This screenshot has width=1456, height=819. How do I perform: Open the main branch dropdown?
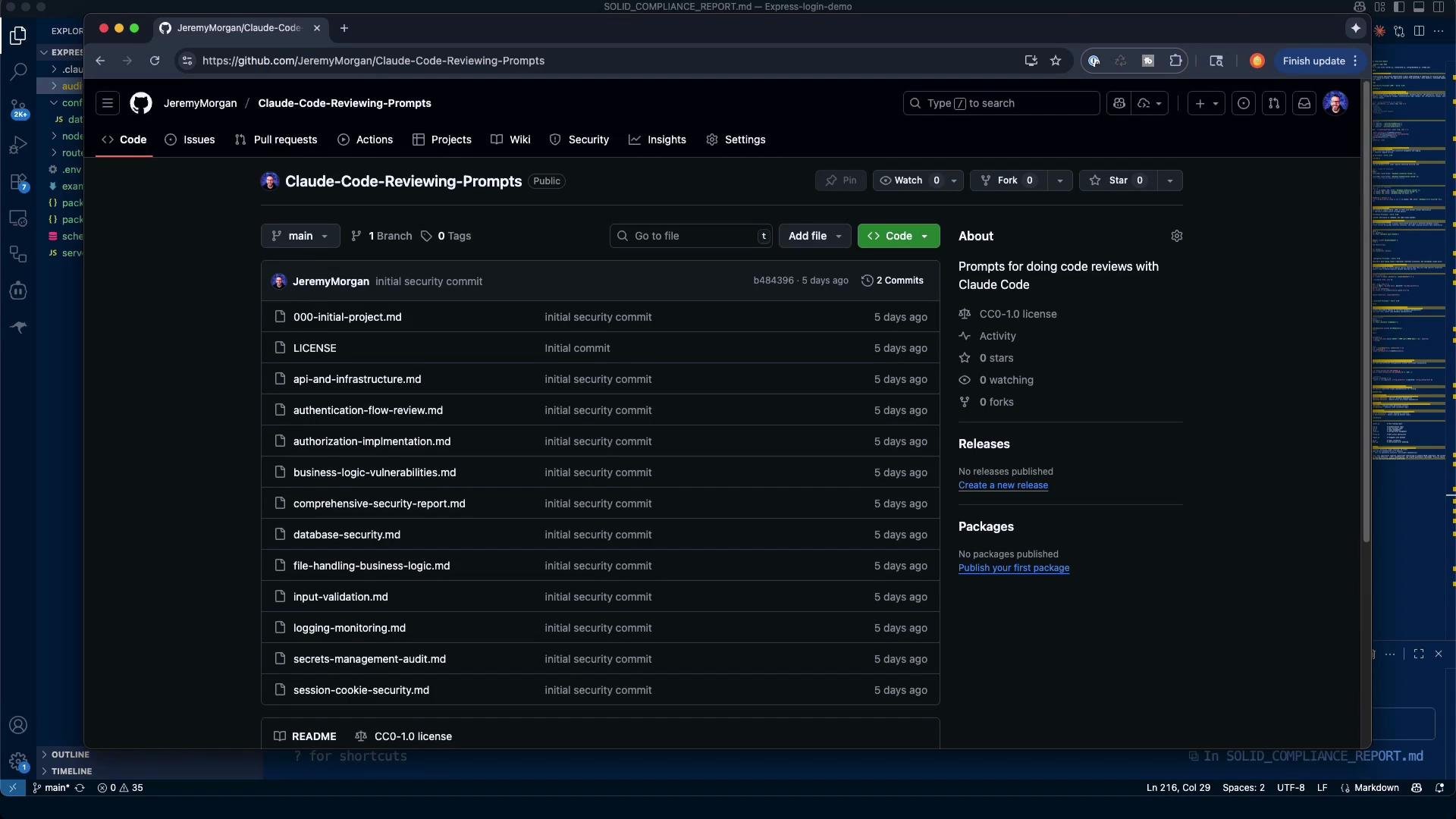coord(300,236)
